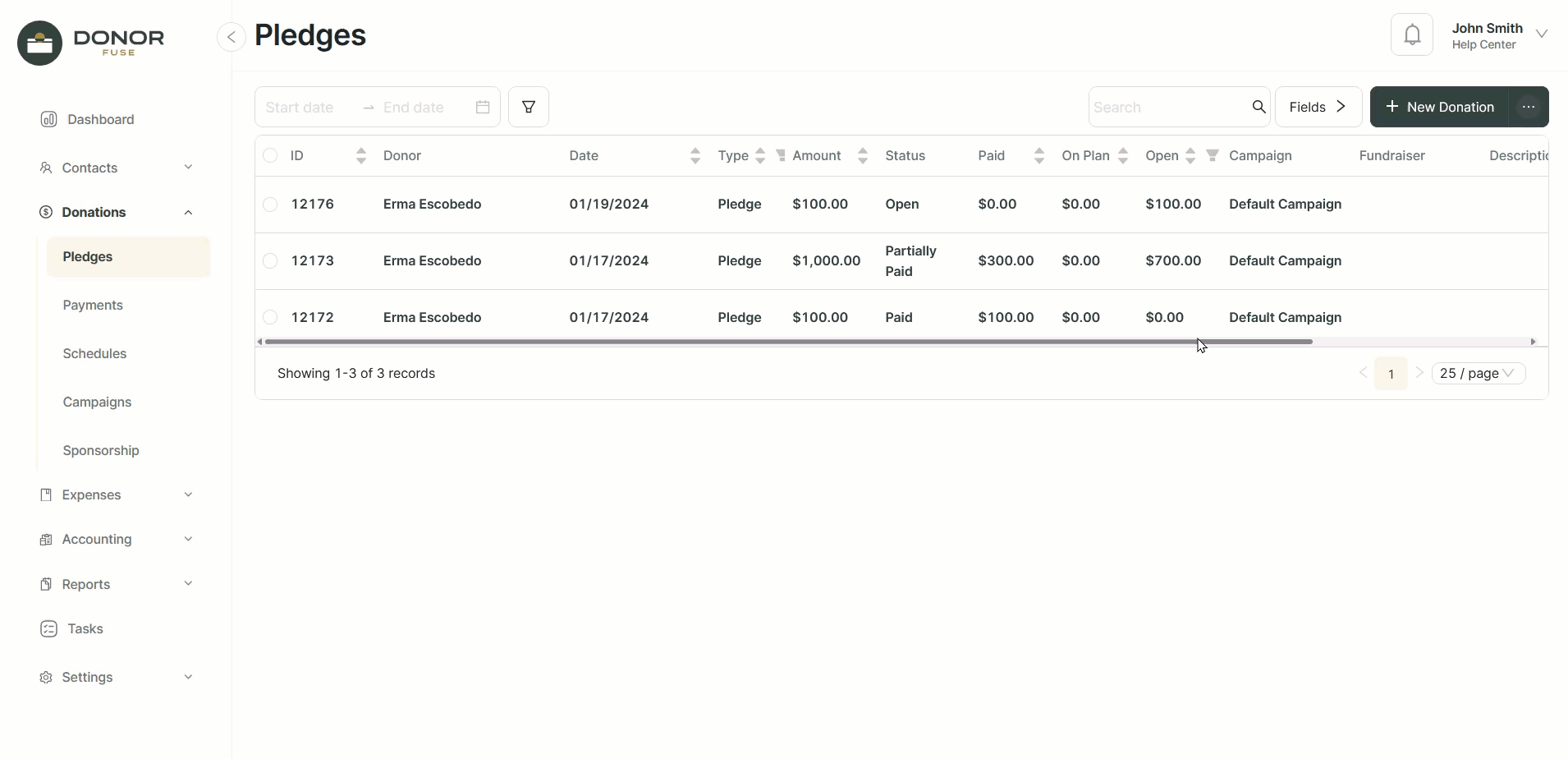This screenshot has height=759, width=1568.
Task: Sort the Amount column
Action: (x=862, y=155)
